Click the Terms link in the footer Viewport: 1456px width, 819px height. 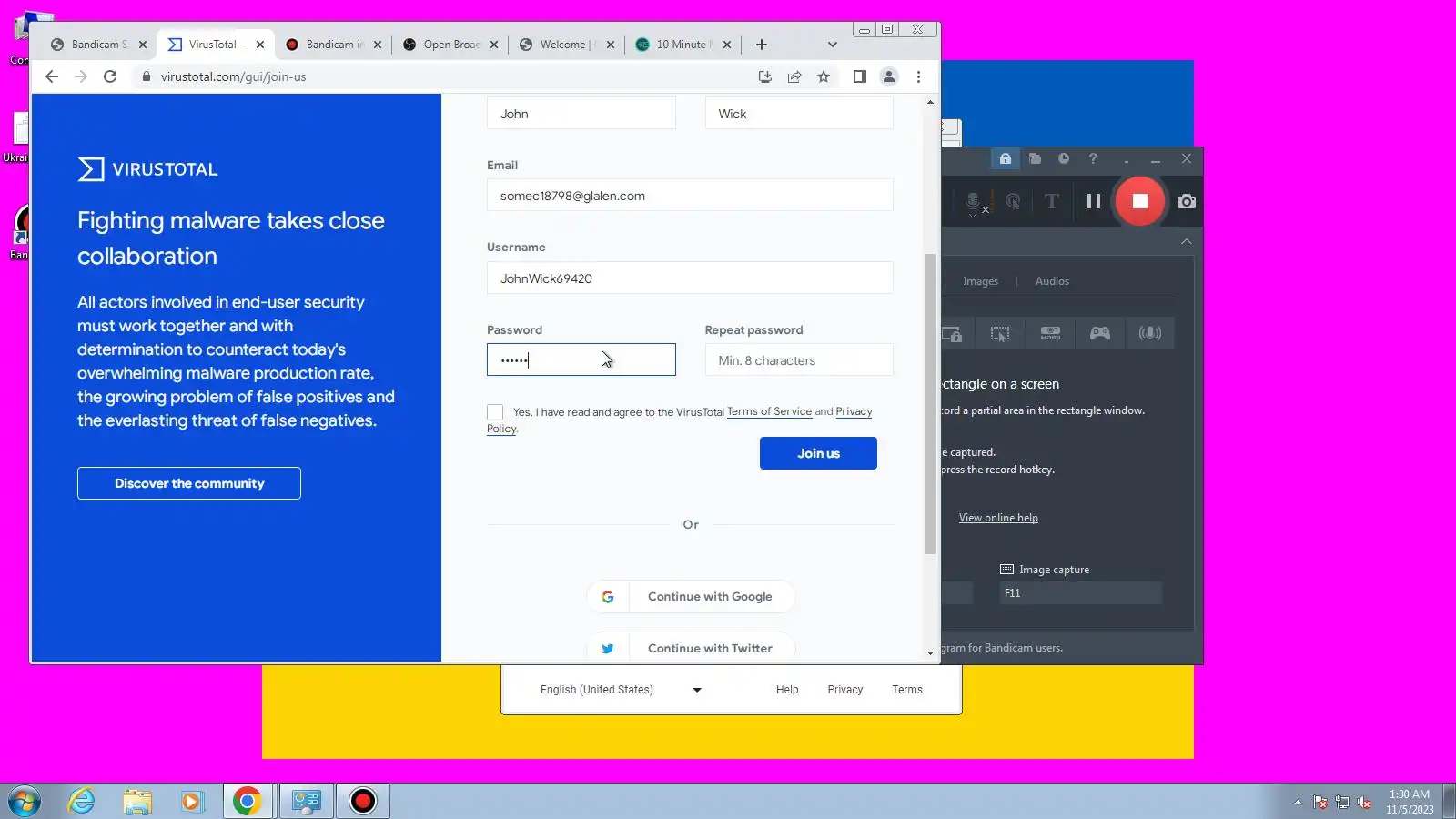[907, 690]
